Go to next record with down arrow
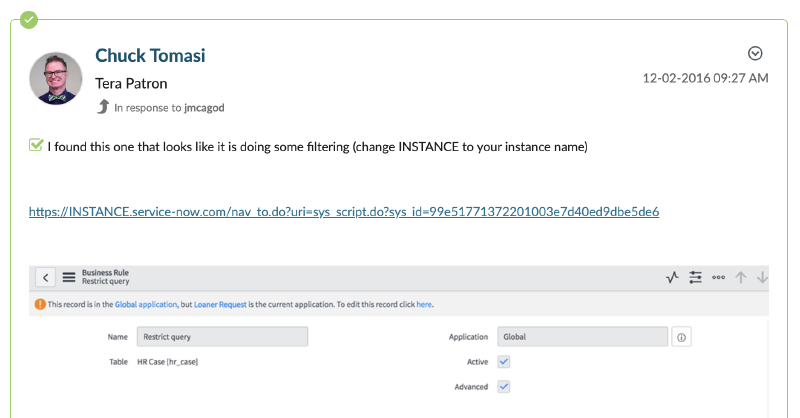The image size is (800, 418). pos(763,278)
